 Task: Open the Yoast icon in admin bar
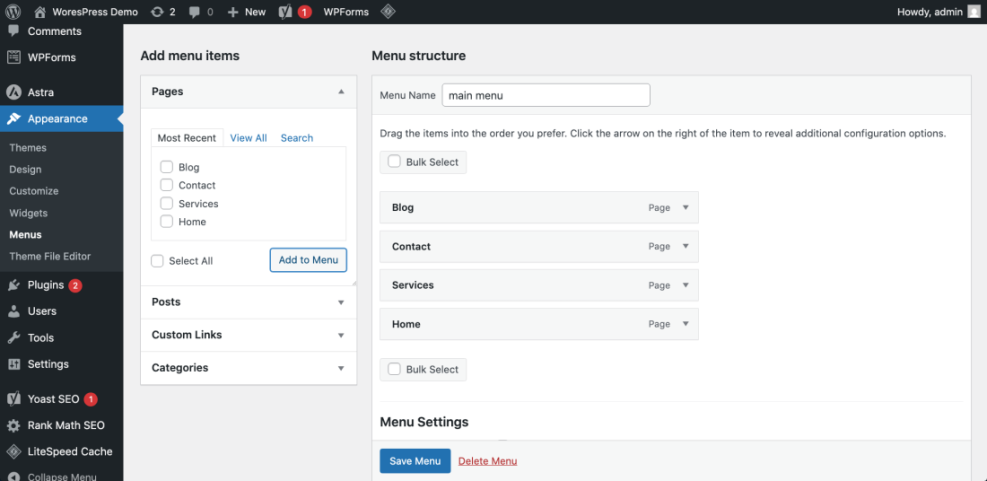[x=285, y=11]
